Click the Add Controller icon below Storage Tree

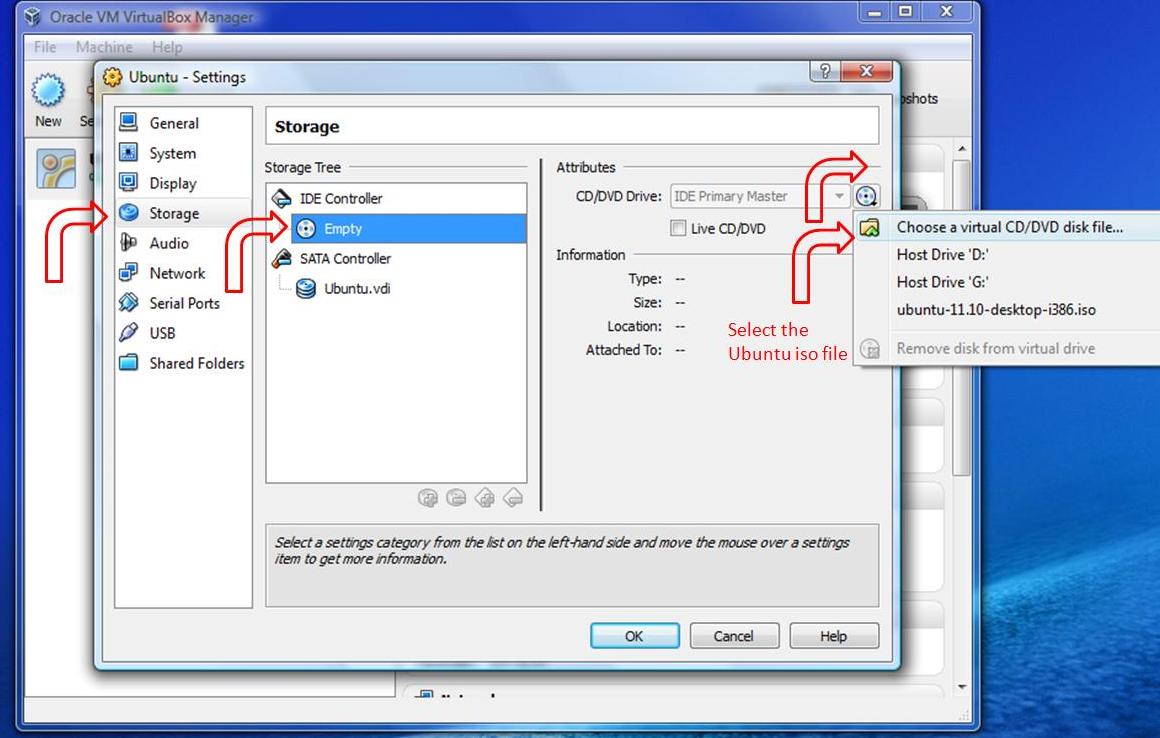pos(428,498)
